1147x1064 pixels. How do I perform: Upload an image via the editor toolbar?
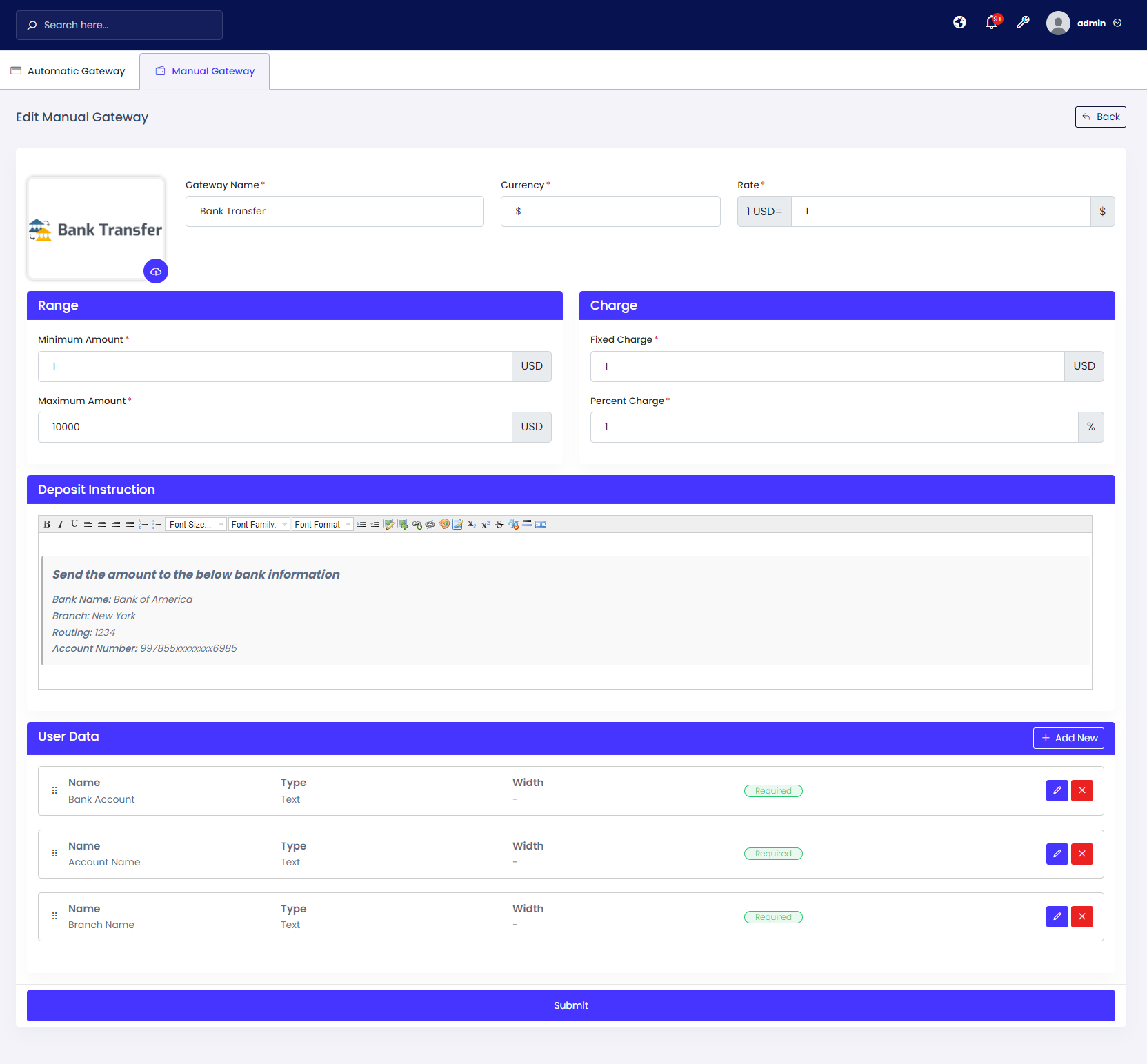tap(403, 524)
